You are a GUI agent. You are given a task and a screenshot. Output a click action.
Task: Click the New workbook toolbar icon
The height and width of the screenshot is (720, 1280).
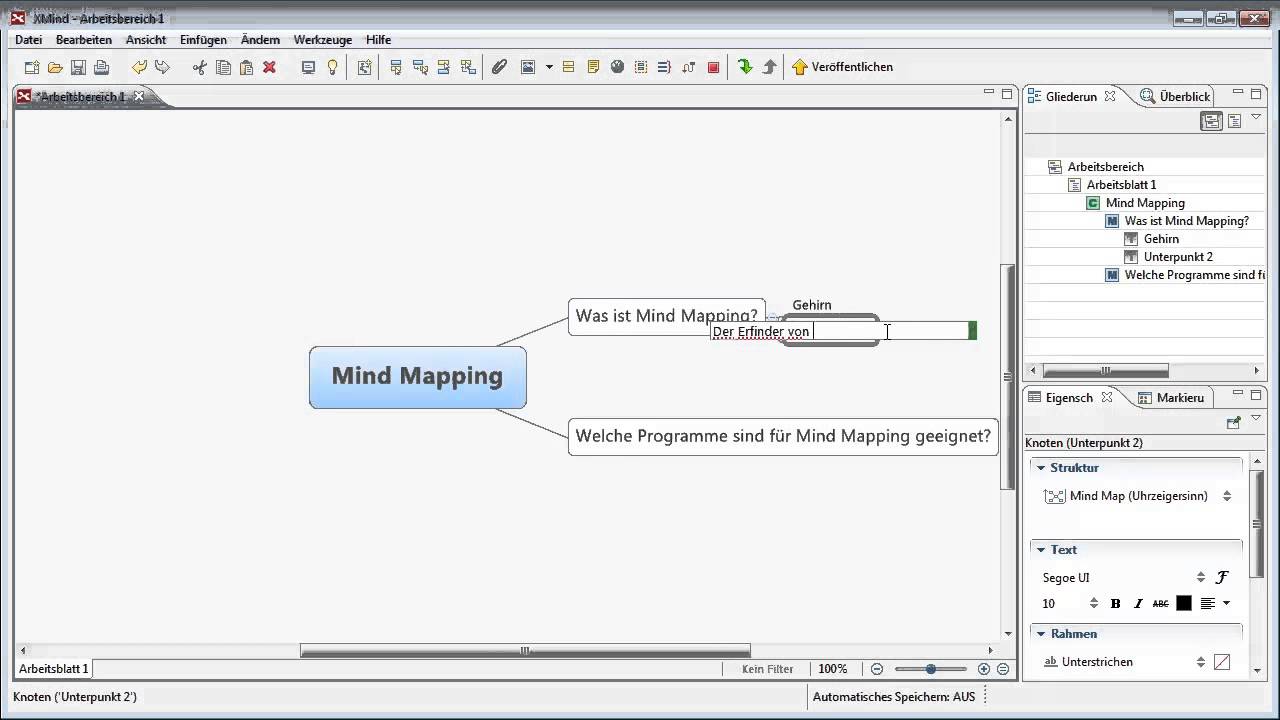[32, 67]
